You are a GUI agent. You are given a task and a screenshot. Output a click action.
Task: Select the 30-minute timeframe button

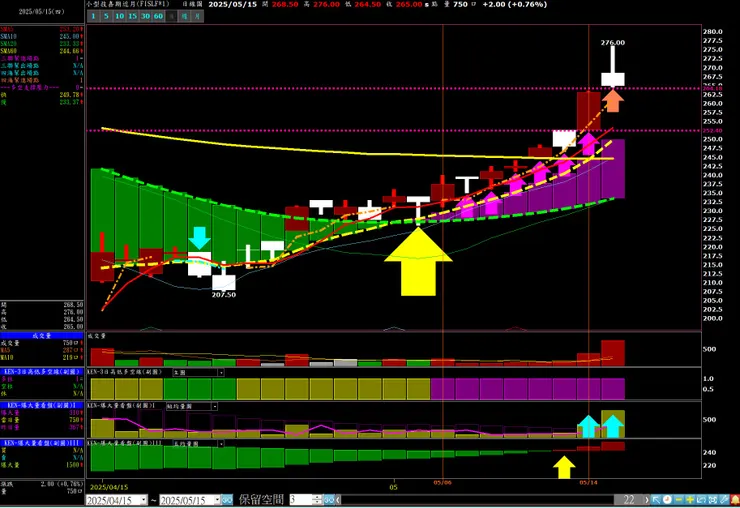[145, 16]
